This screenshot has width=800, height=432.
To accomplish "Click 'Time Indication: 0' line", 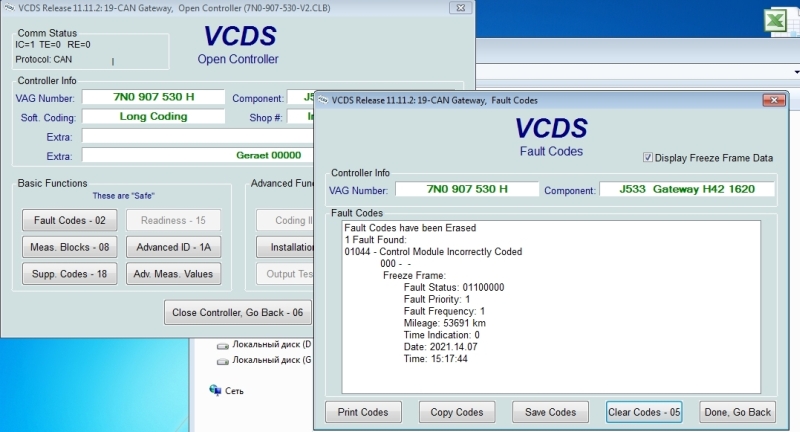I will pyautogui.click(x=441, y=335).
